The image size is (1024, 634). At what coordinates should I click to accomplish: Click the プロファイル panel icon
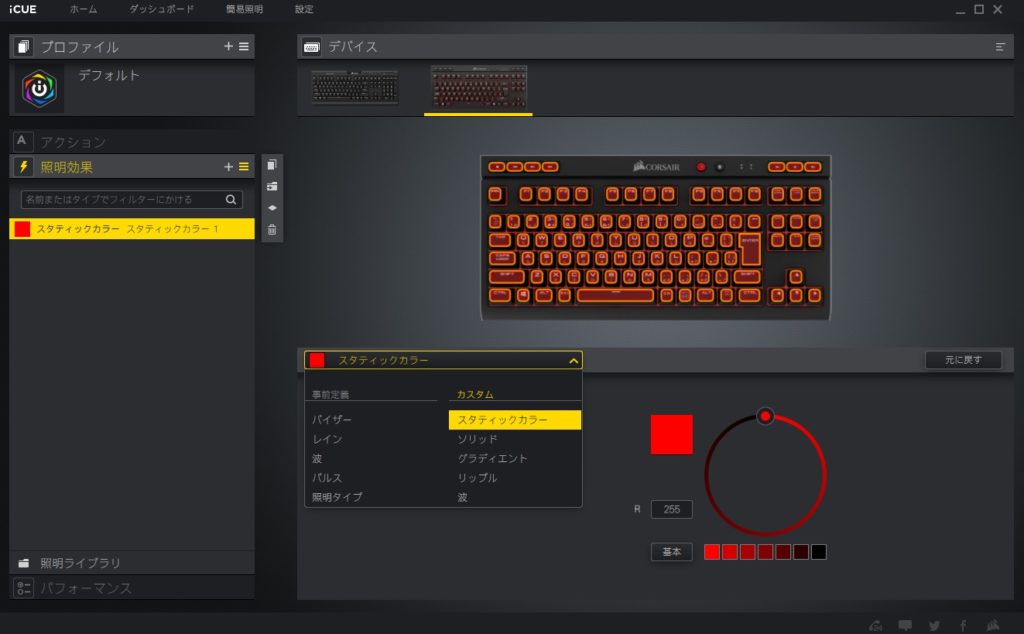click(x=24, y=46)
